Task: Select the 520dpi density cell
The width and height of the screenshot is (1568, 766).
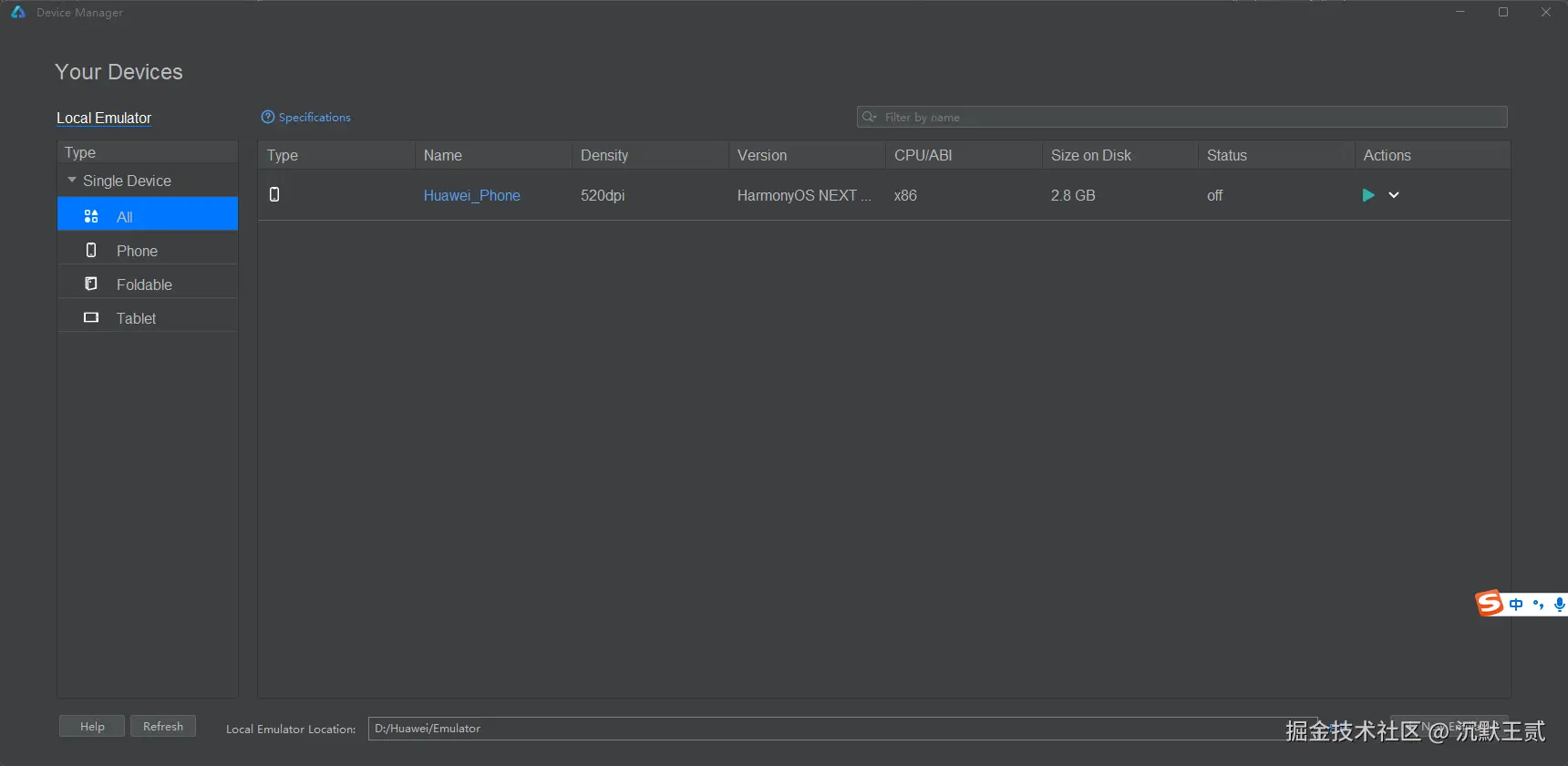Action: [x=603, y=195]
